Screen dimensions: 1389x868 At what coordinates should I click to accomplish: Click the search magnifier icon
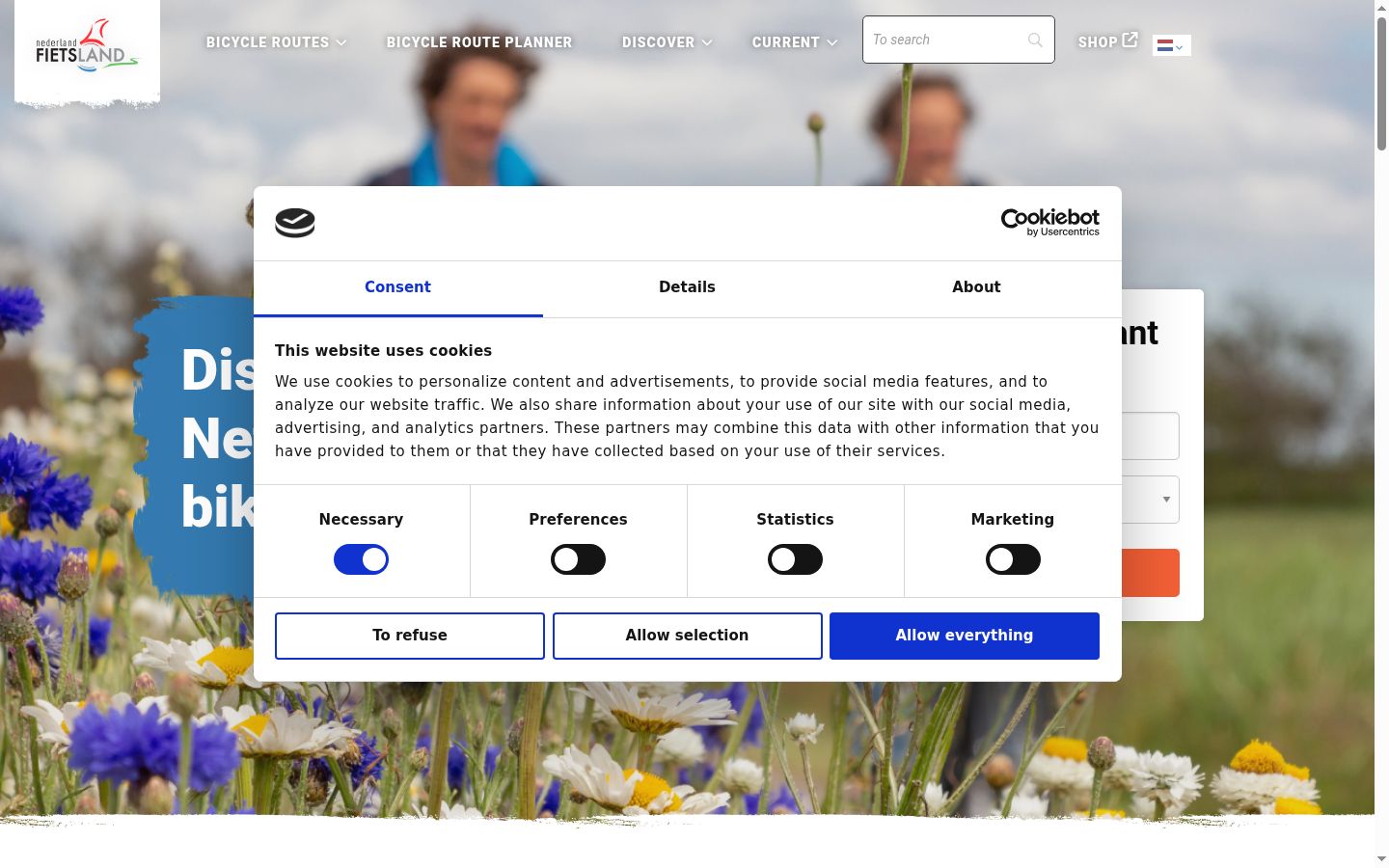tap(1035, 40)
